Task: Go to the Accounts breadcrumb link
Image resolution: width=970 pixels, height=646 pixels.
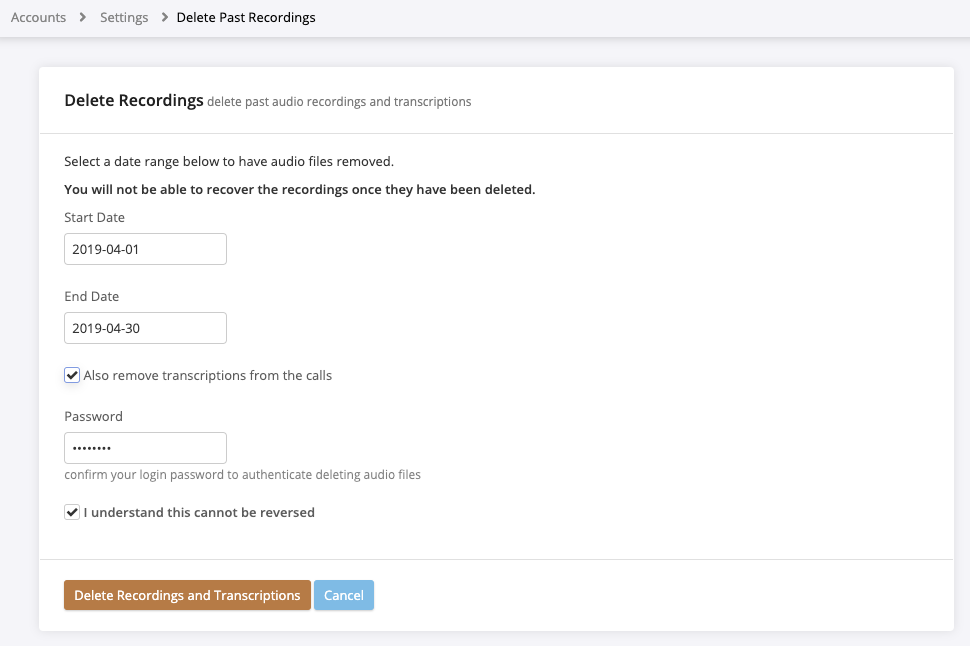Action: (38, 17)
